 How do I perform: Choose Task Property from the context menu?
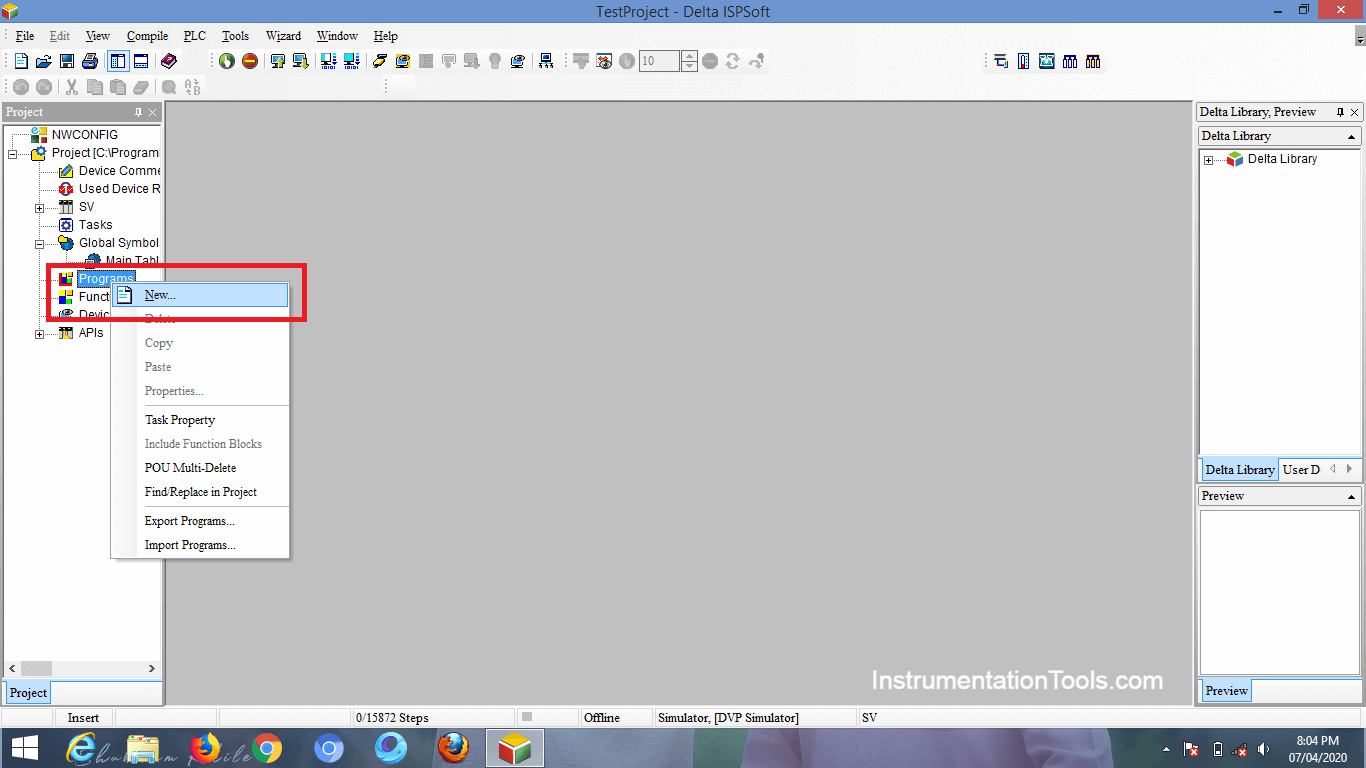200,420
